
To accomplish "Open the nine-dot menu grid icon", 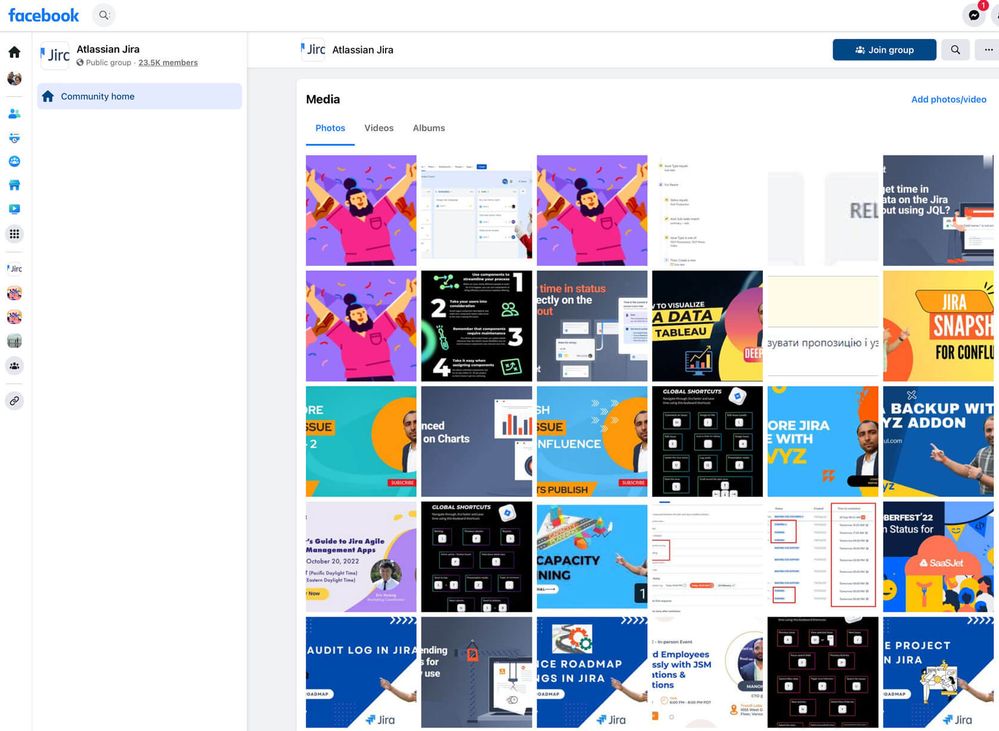I will pos(14,234).
